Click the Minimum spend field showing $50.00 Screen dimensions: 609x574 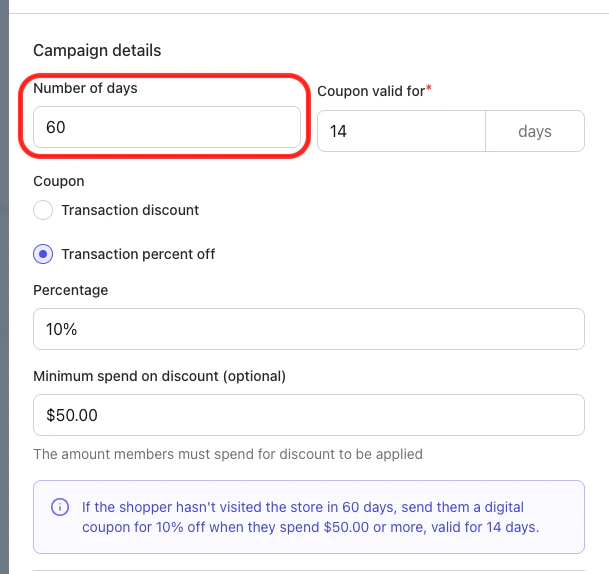308,415
